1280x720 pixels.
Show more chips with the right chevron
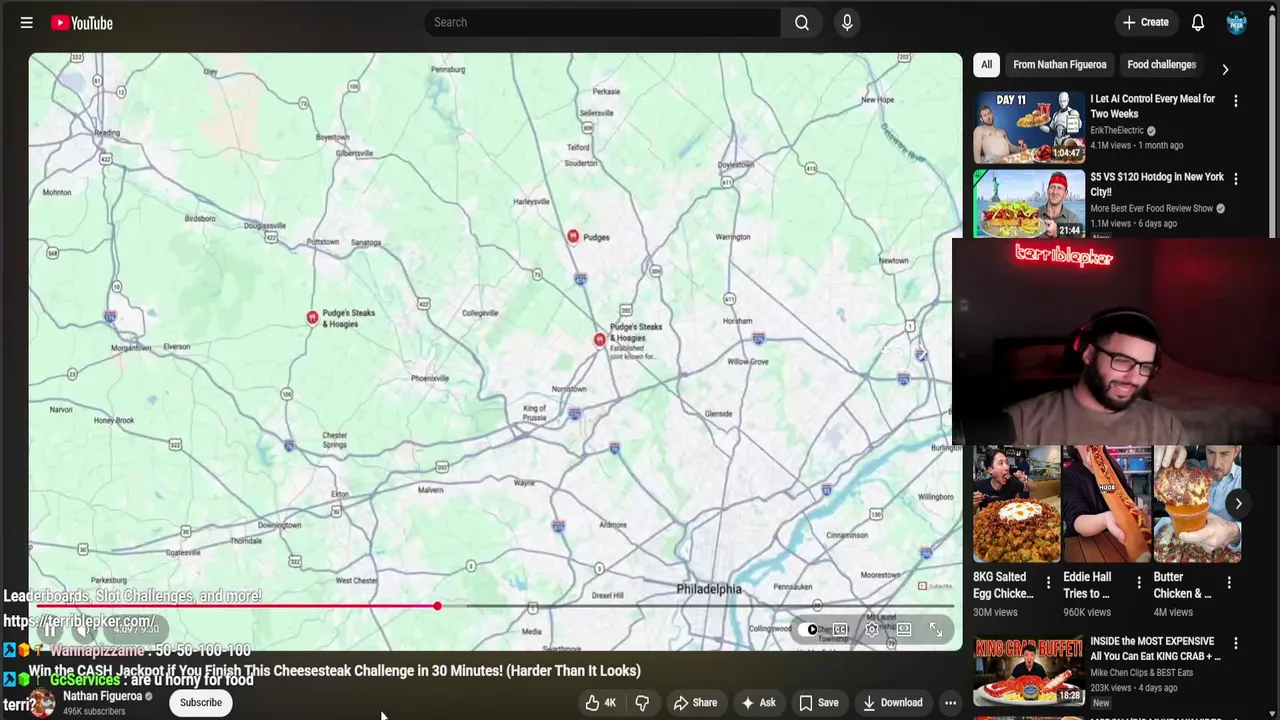pyautogui.click(x=1225, y=69)
